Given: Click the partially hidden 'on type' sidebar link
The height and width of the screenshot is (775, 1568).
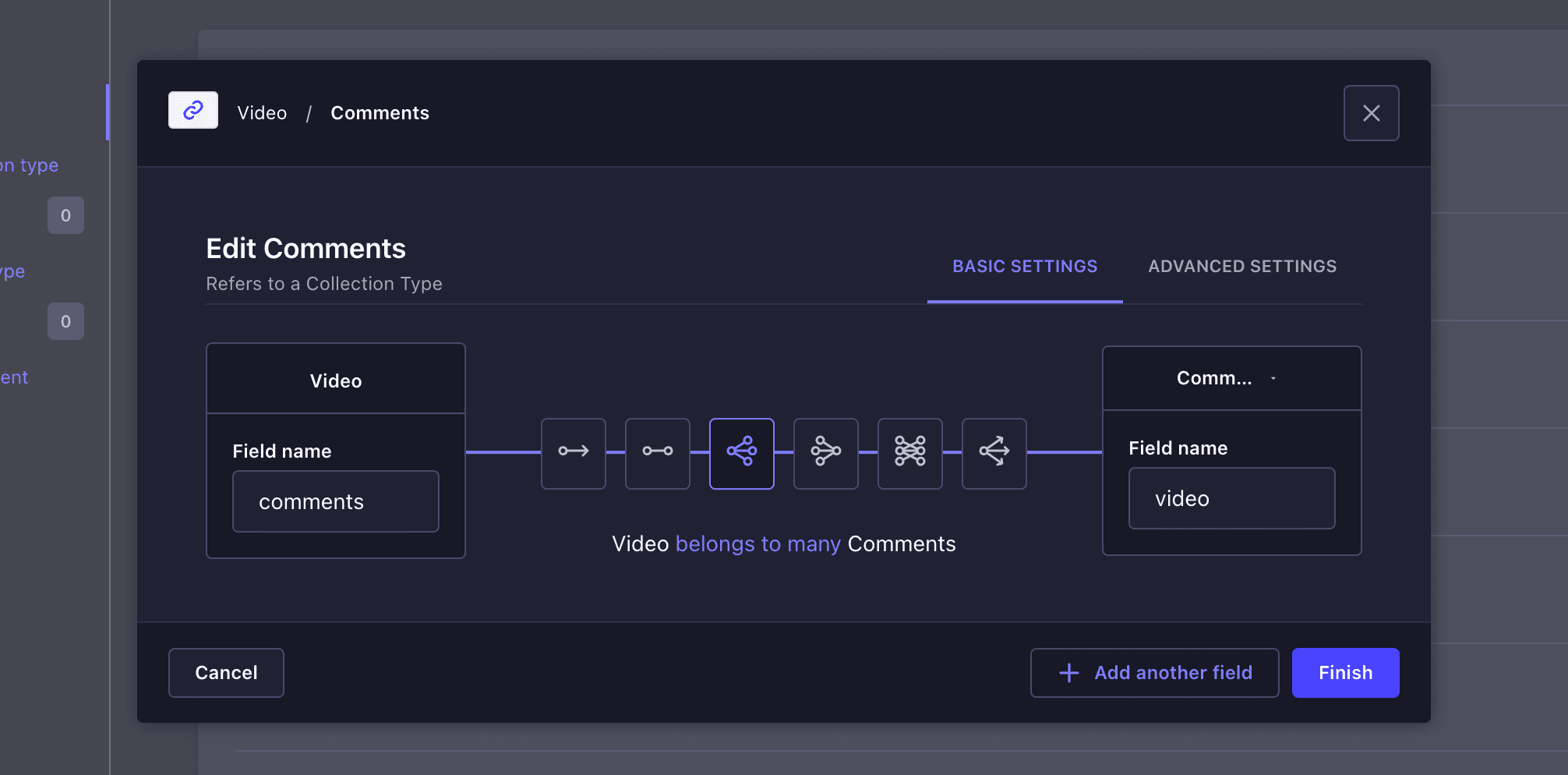Looking at the screenshot, I should pos(30,165).
